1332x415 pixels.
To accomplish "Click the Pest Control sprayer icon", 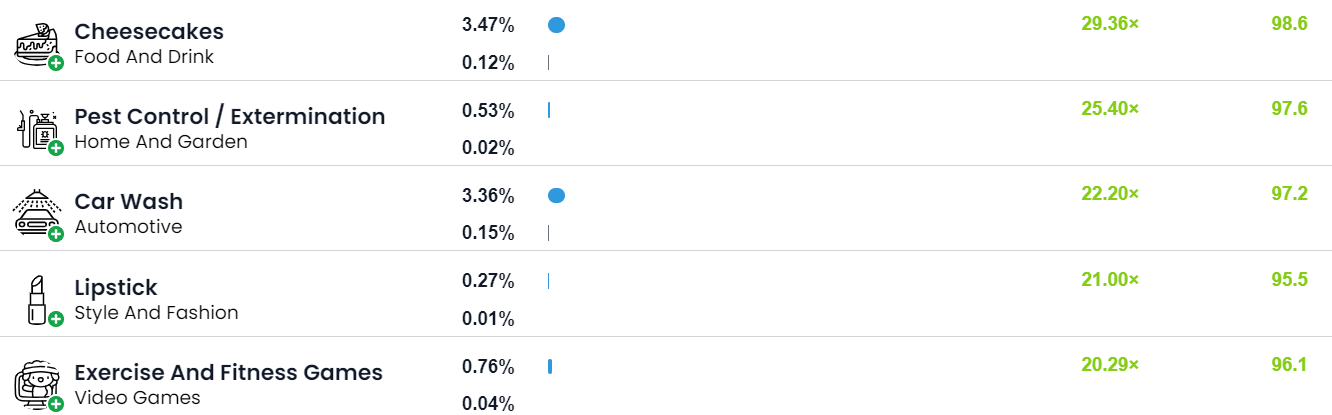I will click(33, 129).
